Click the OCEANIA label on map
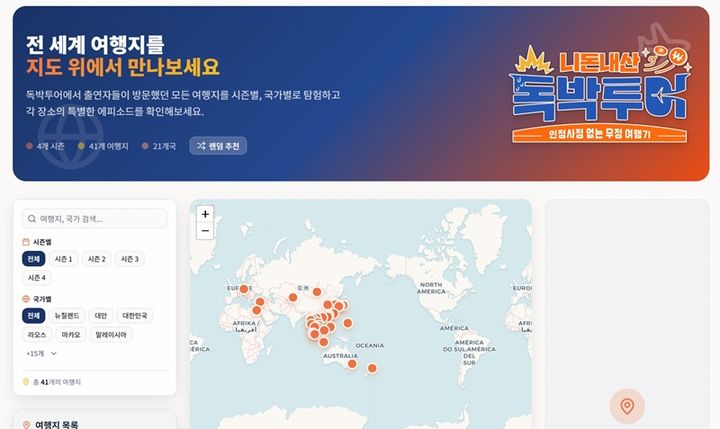Image resolution: width=720 pixels, height=429 pixels. [x=370, y=345]
